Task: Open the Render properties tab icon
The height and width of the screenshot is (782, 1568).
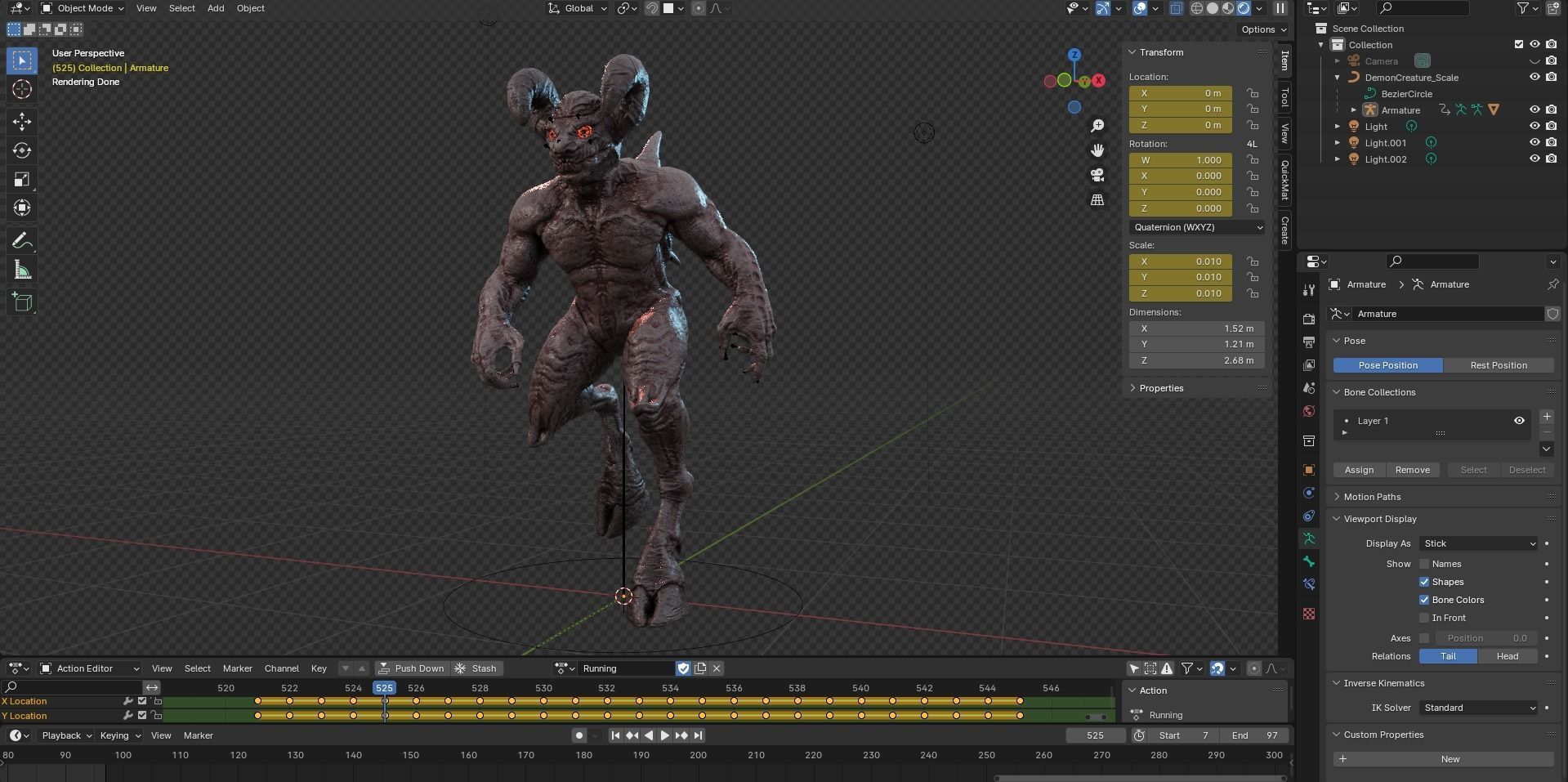Action: coord(1309,319)
